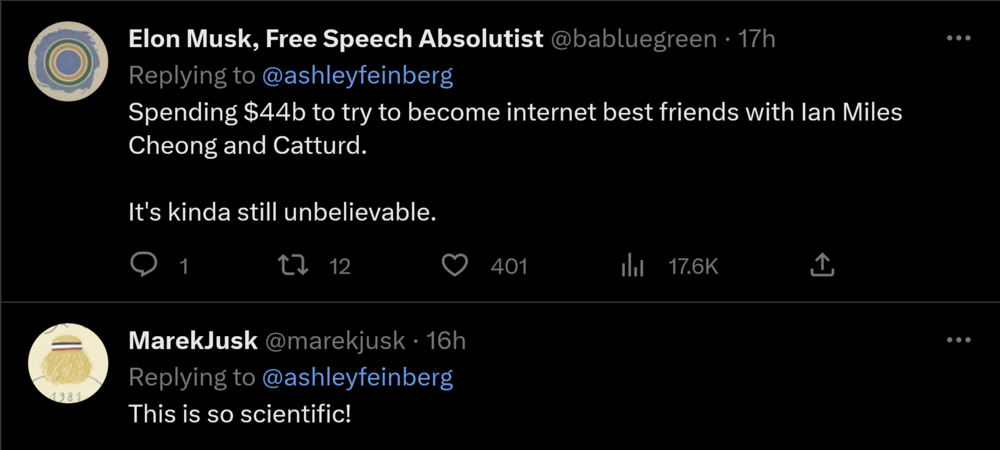Screen dimensions: 1000x450
Task: Open MarekJusk's profile avatar
Action: [x=66, y=363]
